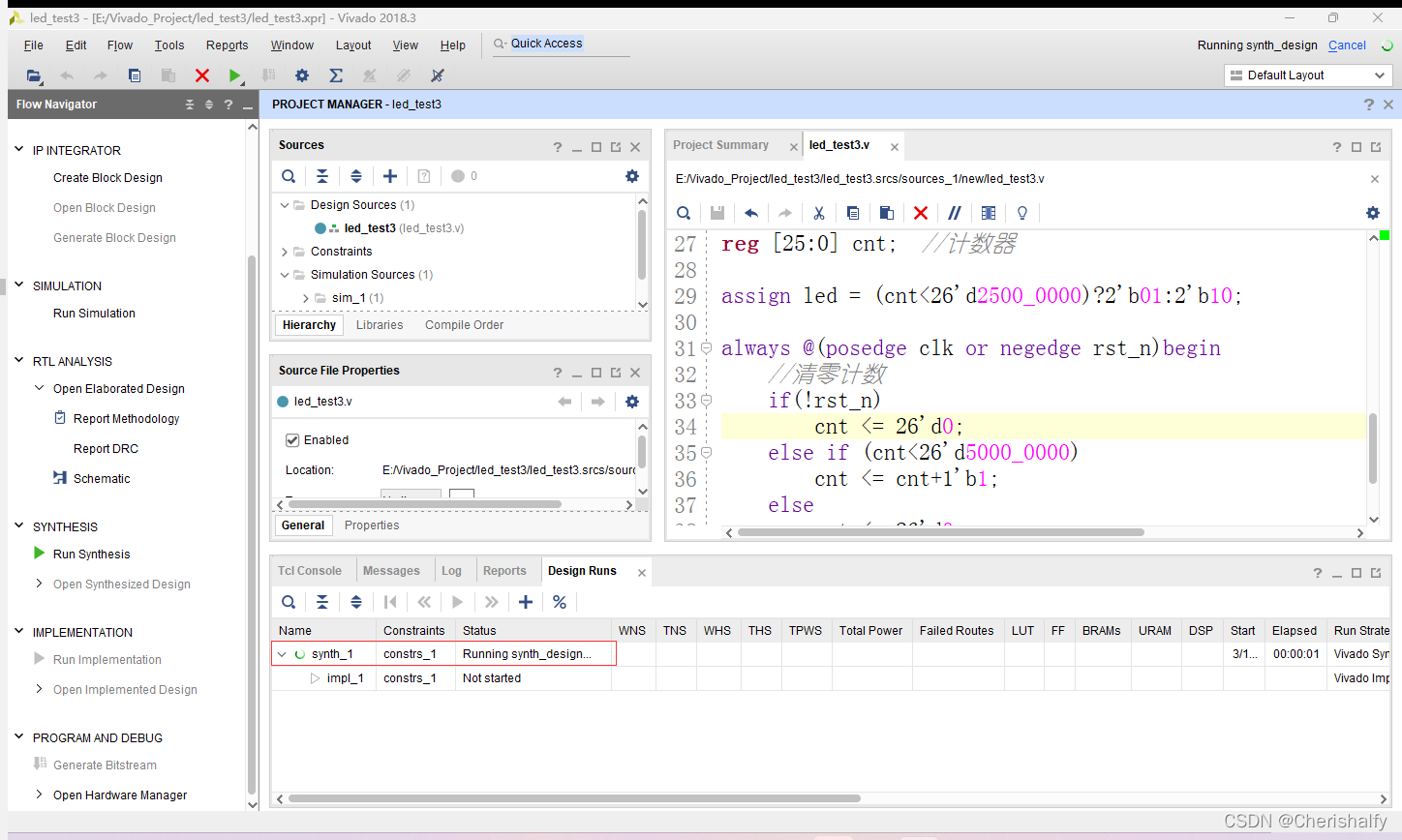Open the Default Layout dropdown
1402x840 pixels.
point(1308,75)
